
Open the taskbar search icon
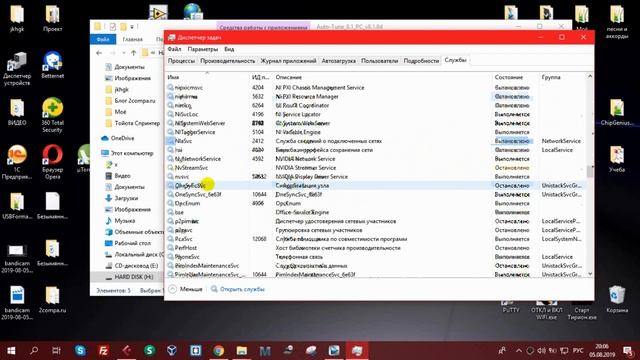(x=34, y=351)
